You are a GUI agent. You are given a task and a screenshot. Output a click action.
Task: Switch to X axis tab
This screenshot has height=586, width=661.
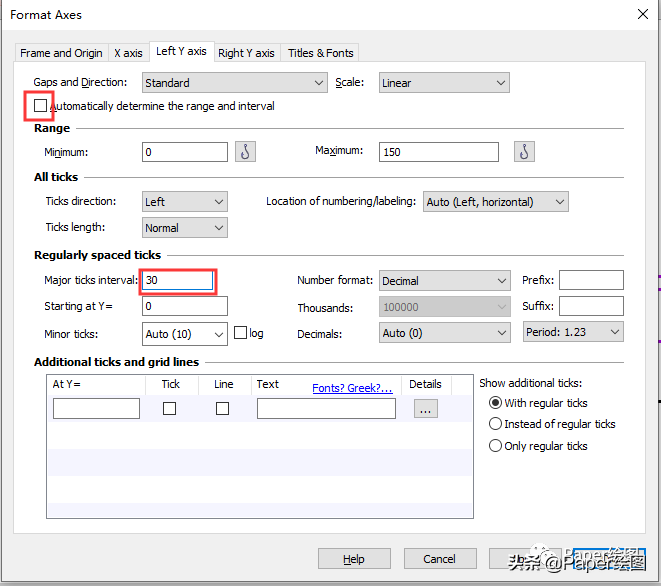(128, 53)
